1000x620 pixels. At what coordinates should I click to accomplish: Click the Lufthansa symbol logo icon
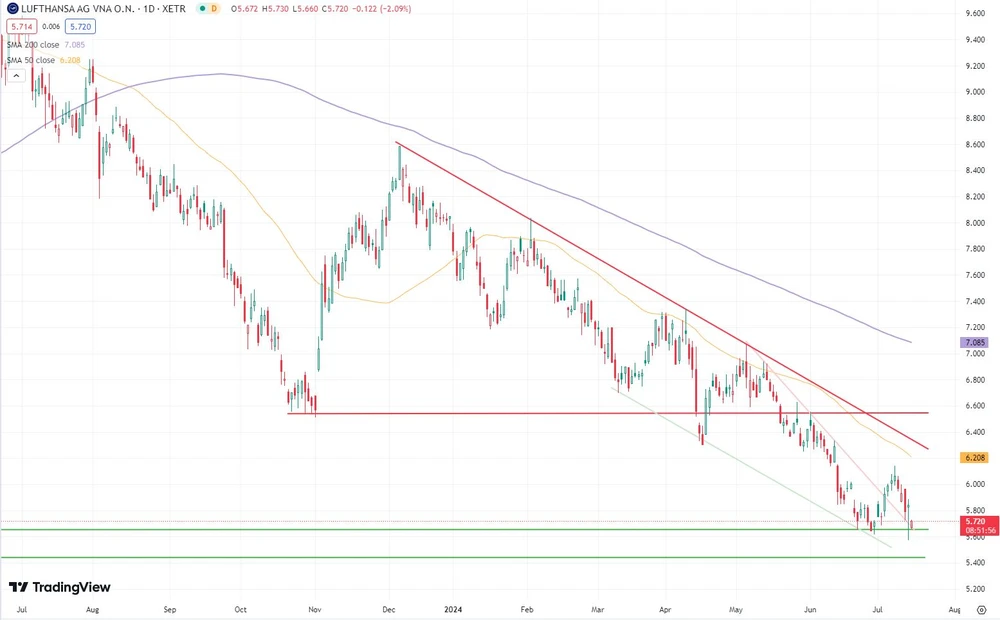(x=12, y=9)
